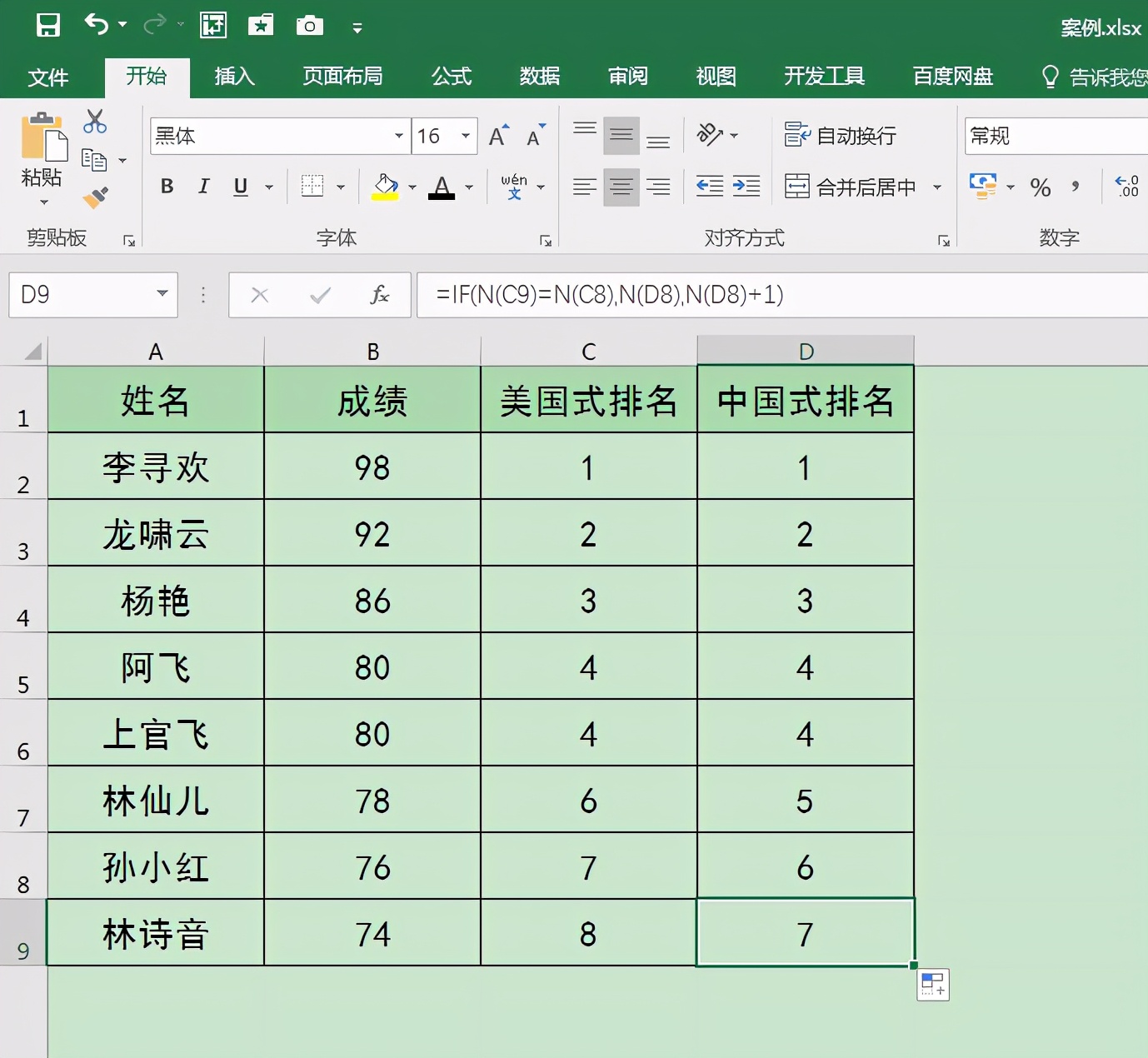Click the 合并后居中 button
This screenshot has height=1058, width=1148.
(x=851, y=187)
